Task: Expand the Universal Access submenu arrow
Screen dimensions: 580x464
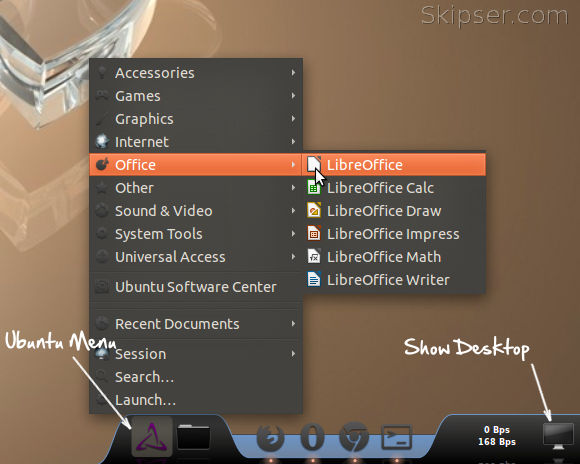Action: 293,256
